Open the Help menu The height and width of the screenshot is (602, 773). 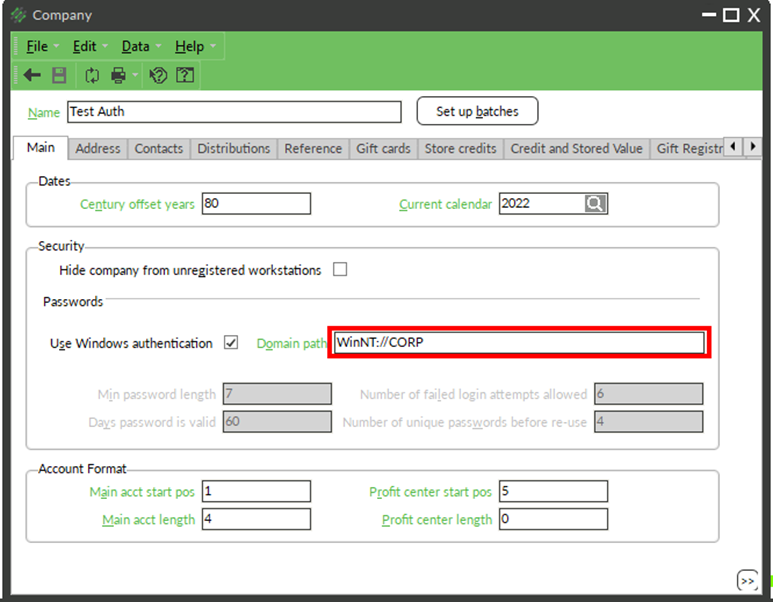(195, 46)
